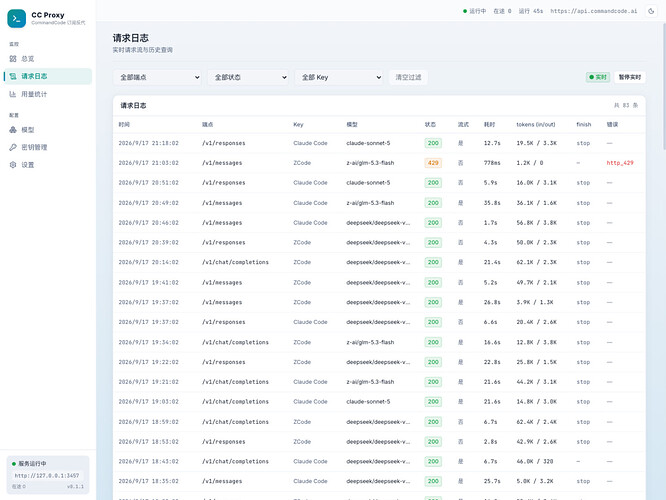Click the orange 429 status badge
This screenshot has height=500, width=666.
433,163
